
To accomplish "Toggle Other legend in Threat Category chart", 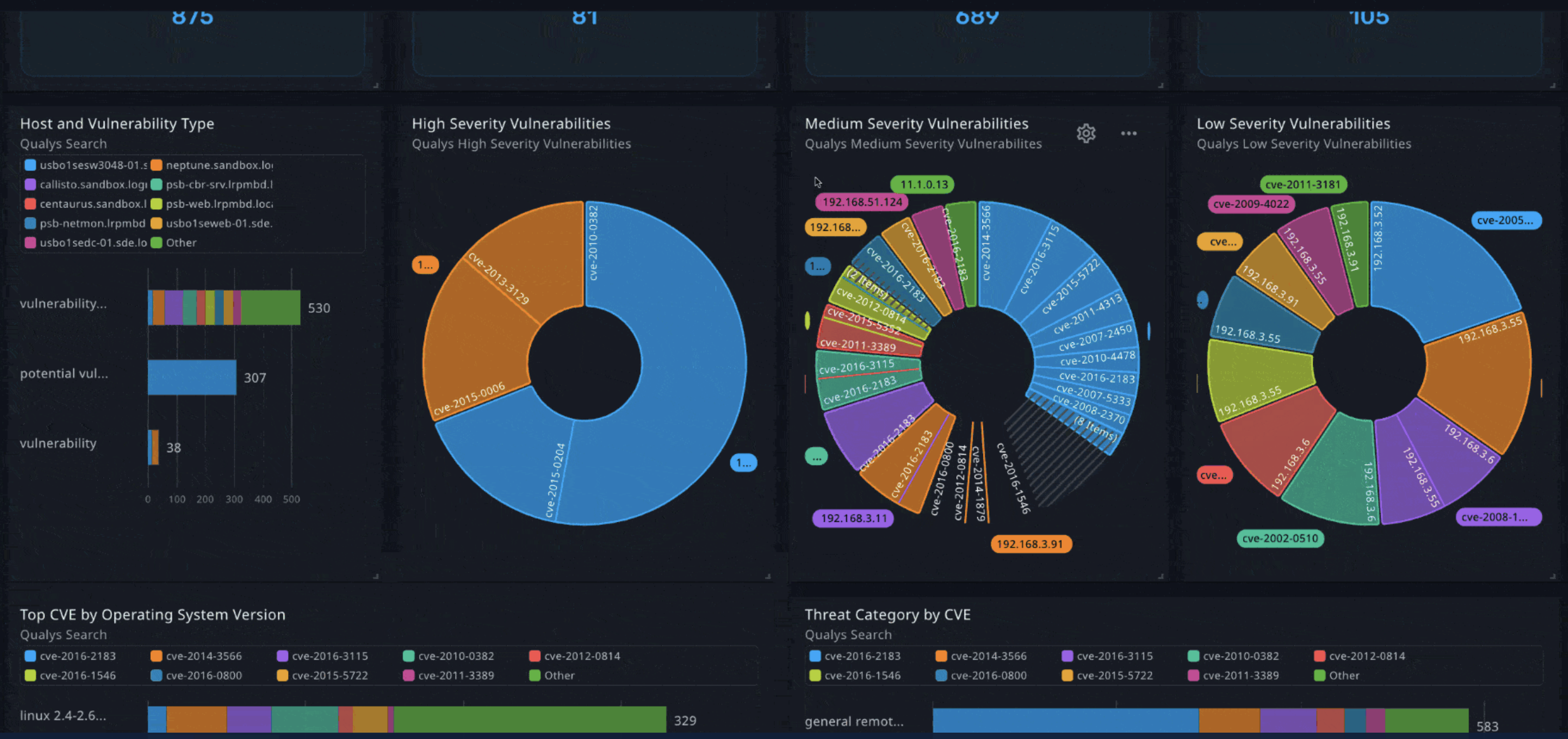I will click(x=1337, y=675).
